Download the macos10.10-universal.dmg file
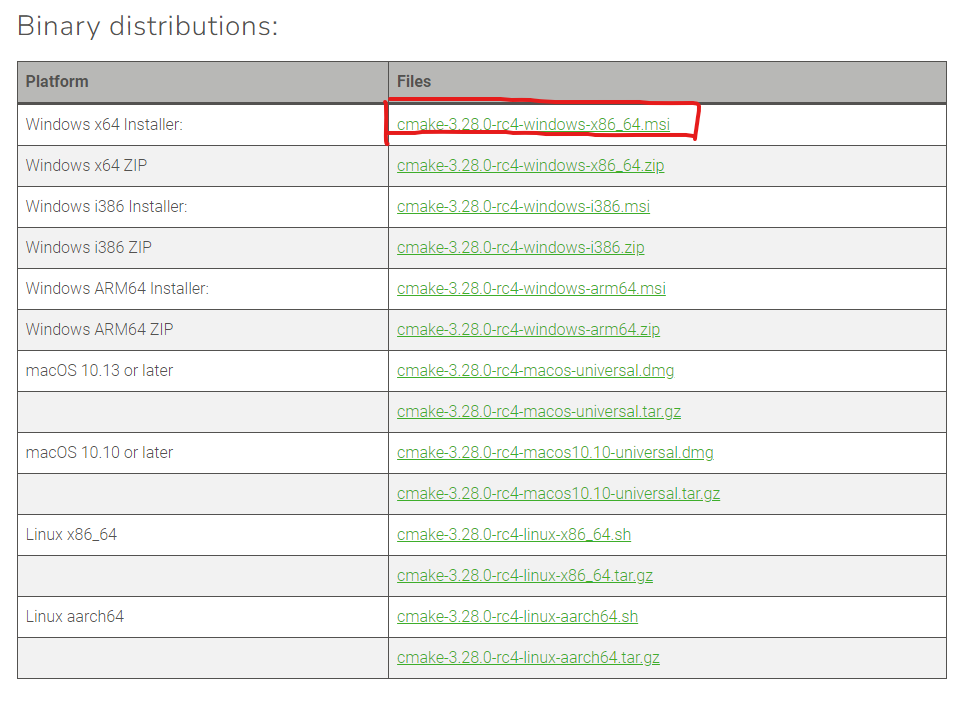 (555, 452)
